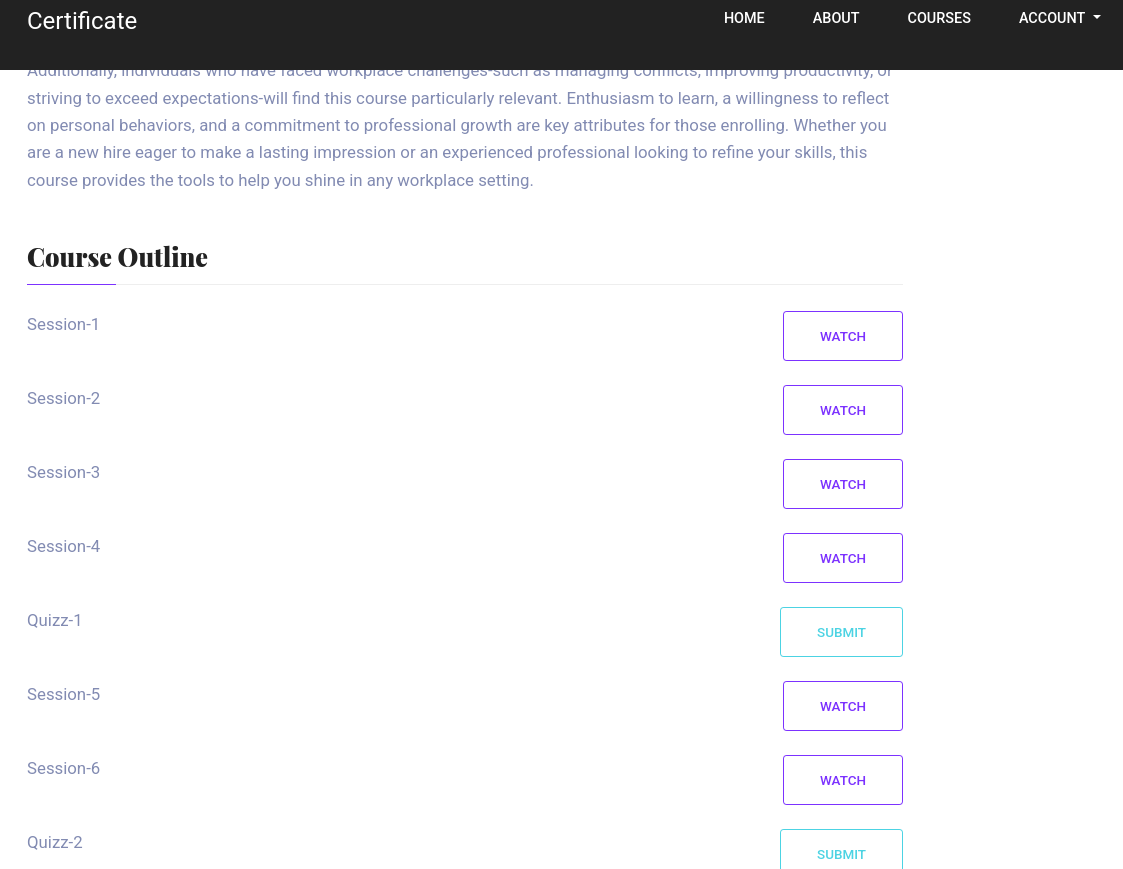Open the ABOUT page
The width and height of the screenshot is (1123, 869).
[835, 18]
